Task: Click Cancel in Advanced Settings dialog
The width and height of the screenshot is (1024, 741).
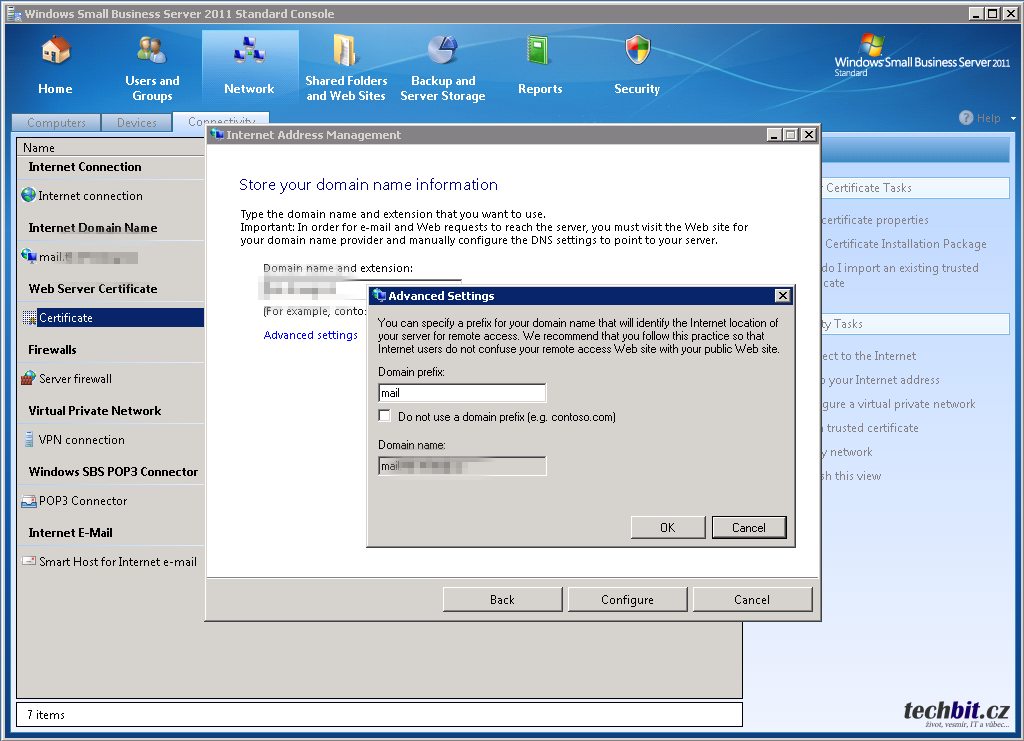Action: pos(748,528)
